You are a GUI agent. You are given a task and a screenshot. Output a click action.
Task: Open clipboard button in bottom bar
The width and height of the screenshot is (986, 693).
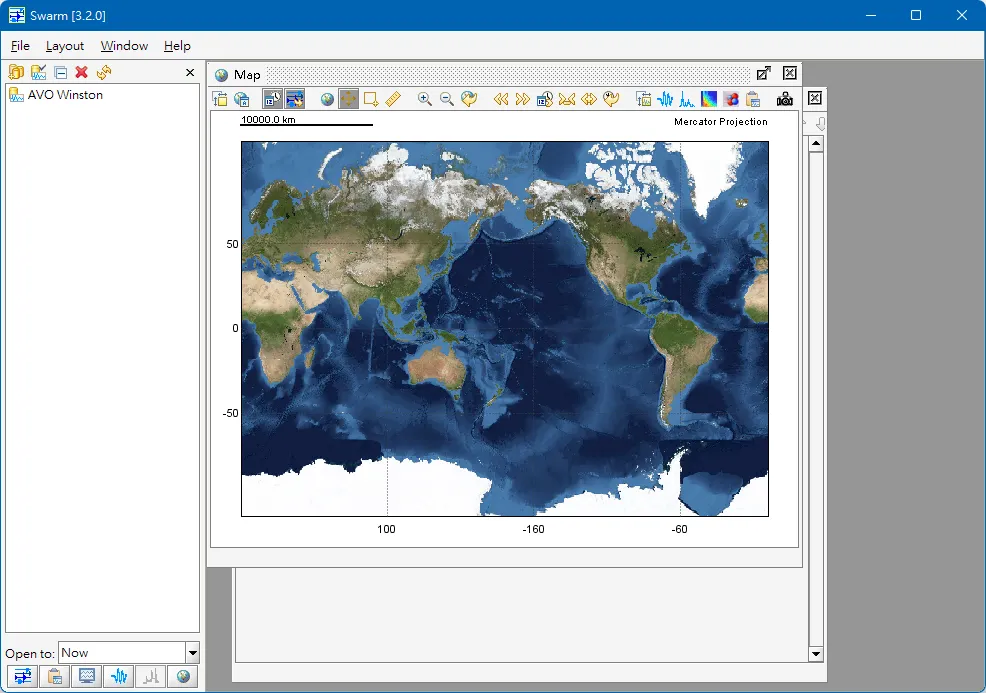click(x=55, y=677)
